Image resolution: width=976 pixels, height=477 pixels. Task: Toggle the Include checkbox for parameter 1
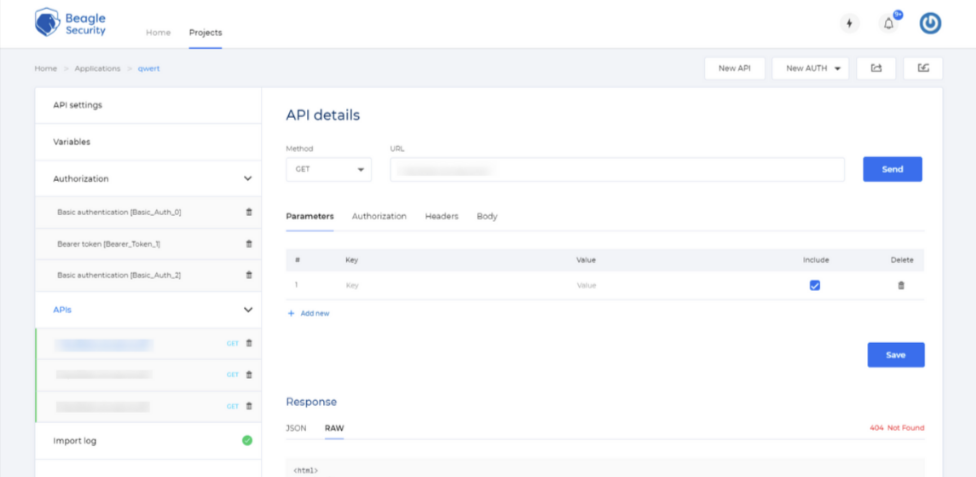tap(815, 285)
